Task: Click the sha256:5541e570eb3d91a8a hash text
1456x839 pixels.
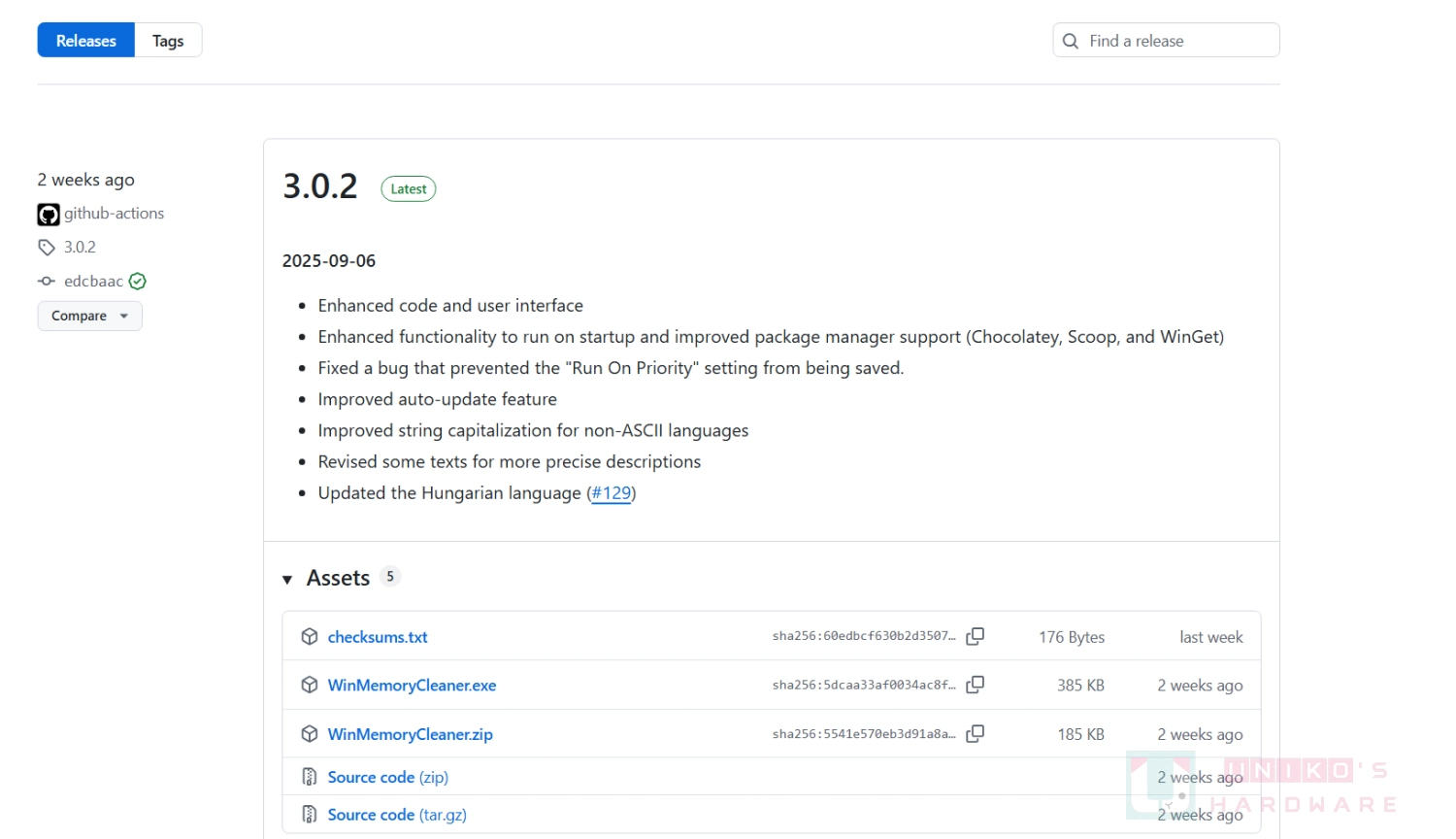Action: [x=864, y=735]
